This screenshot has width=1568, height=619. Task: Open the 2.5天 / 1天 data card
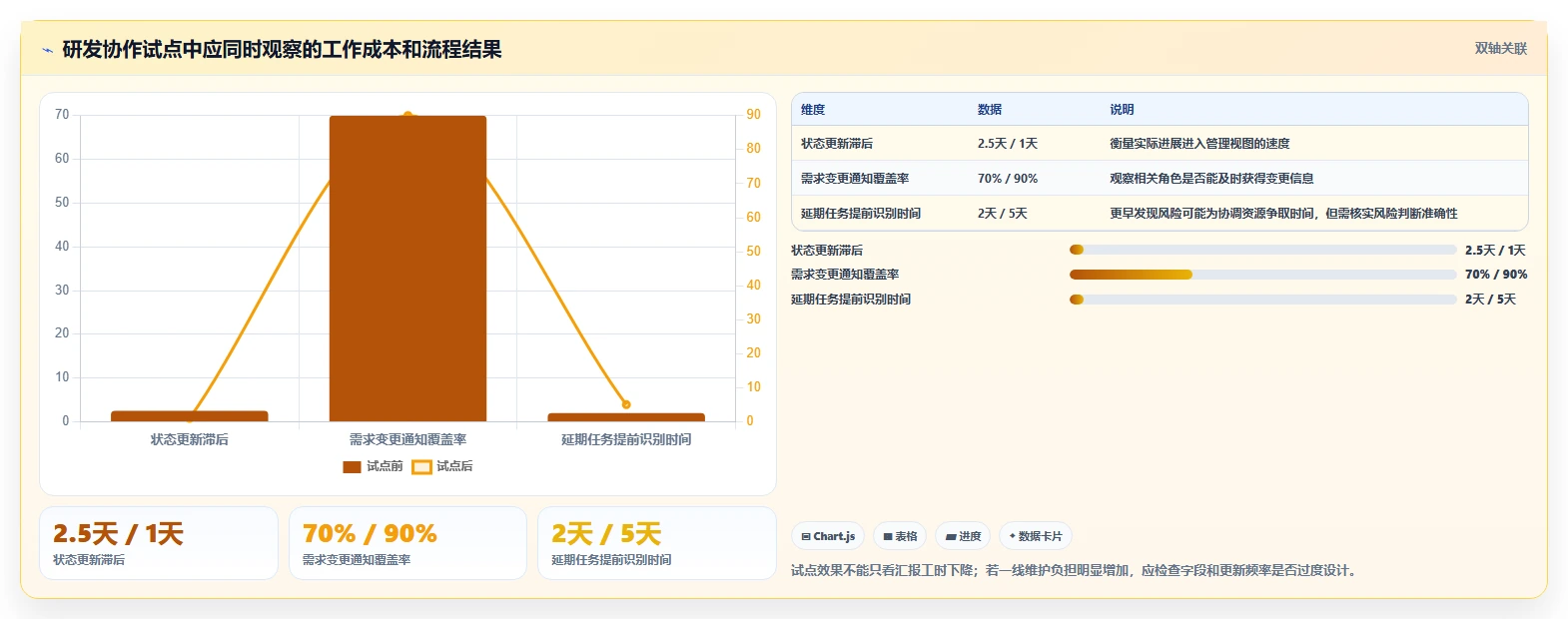tap(159, 543)
